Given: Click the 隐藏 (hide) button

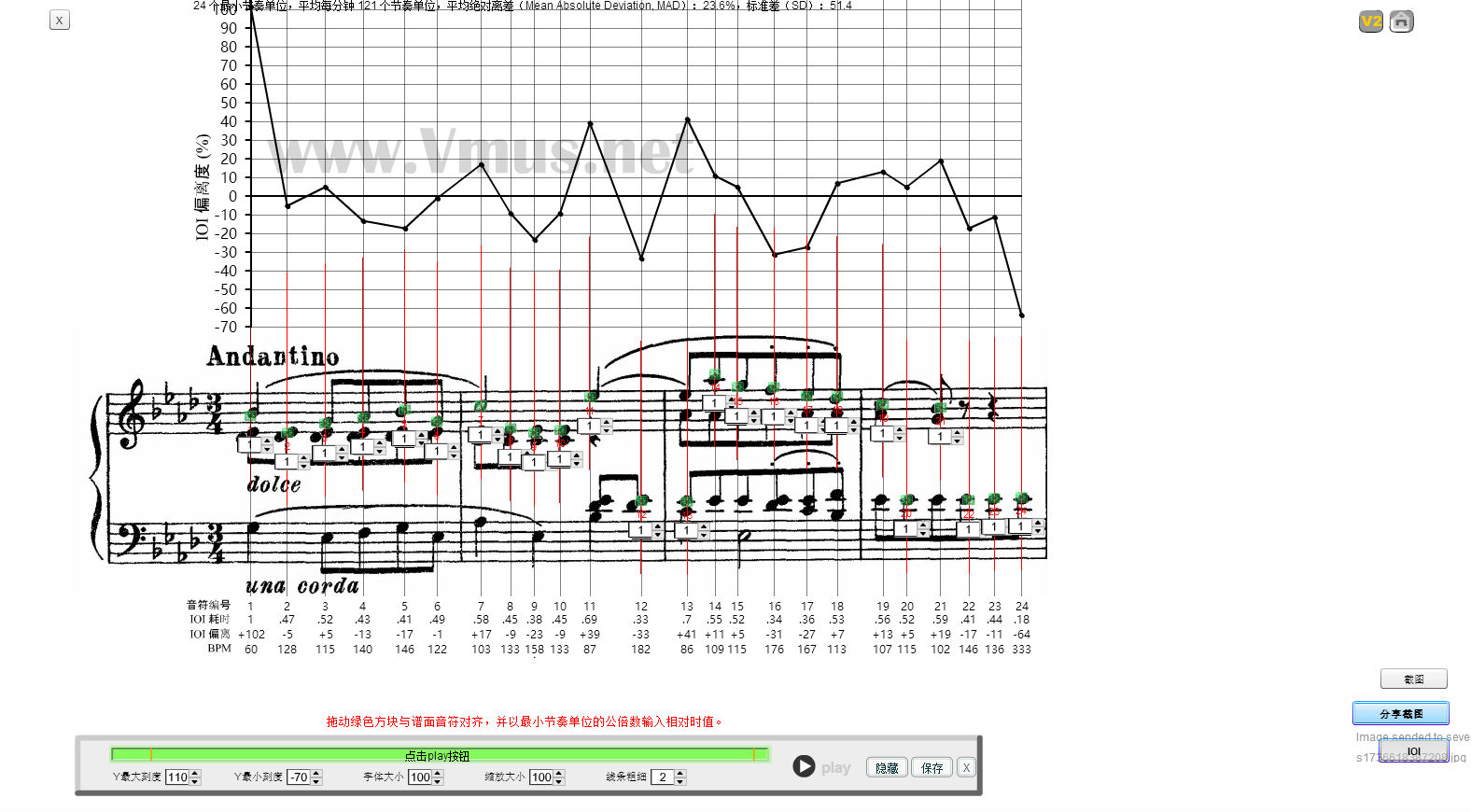Looking at the screenshot, I should tap(887, 767).
